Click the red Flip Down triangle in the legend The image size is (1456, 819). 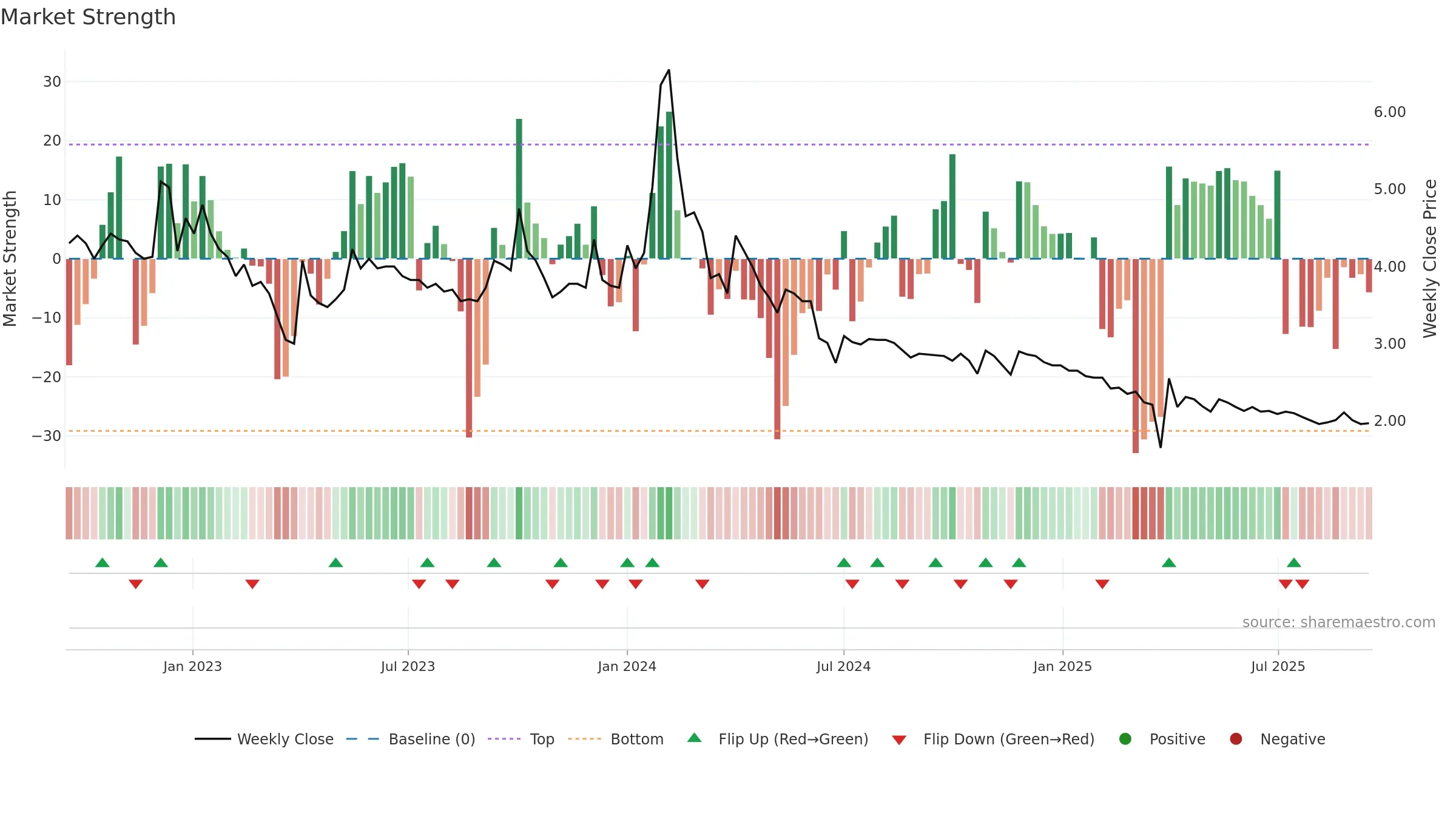[x=899, y=740]
